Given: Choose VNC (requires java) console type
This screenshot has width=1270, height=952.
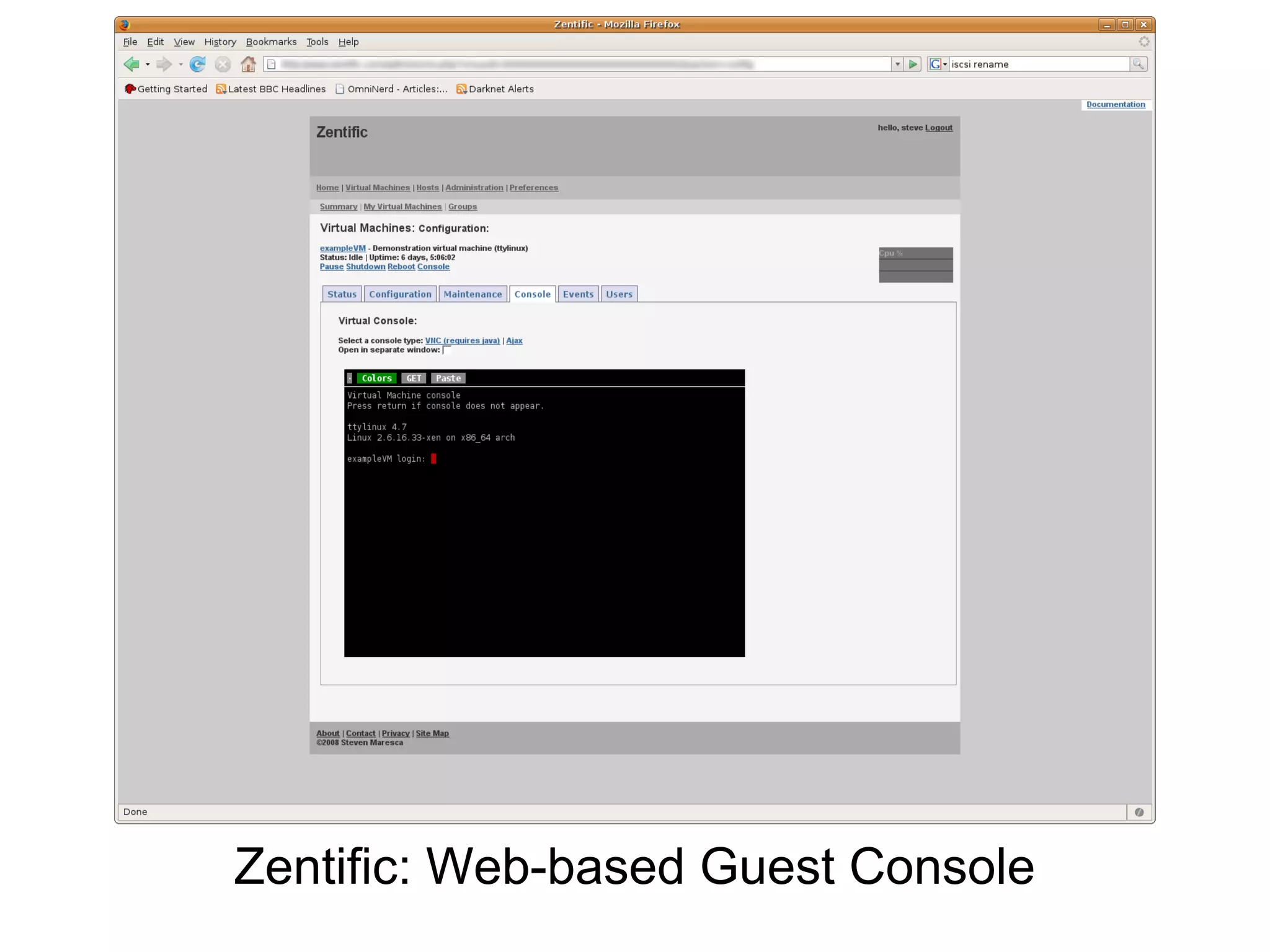Looking at the screenshot, I should click(463, 341).
